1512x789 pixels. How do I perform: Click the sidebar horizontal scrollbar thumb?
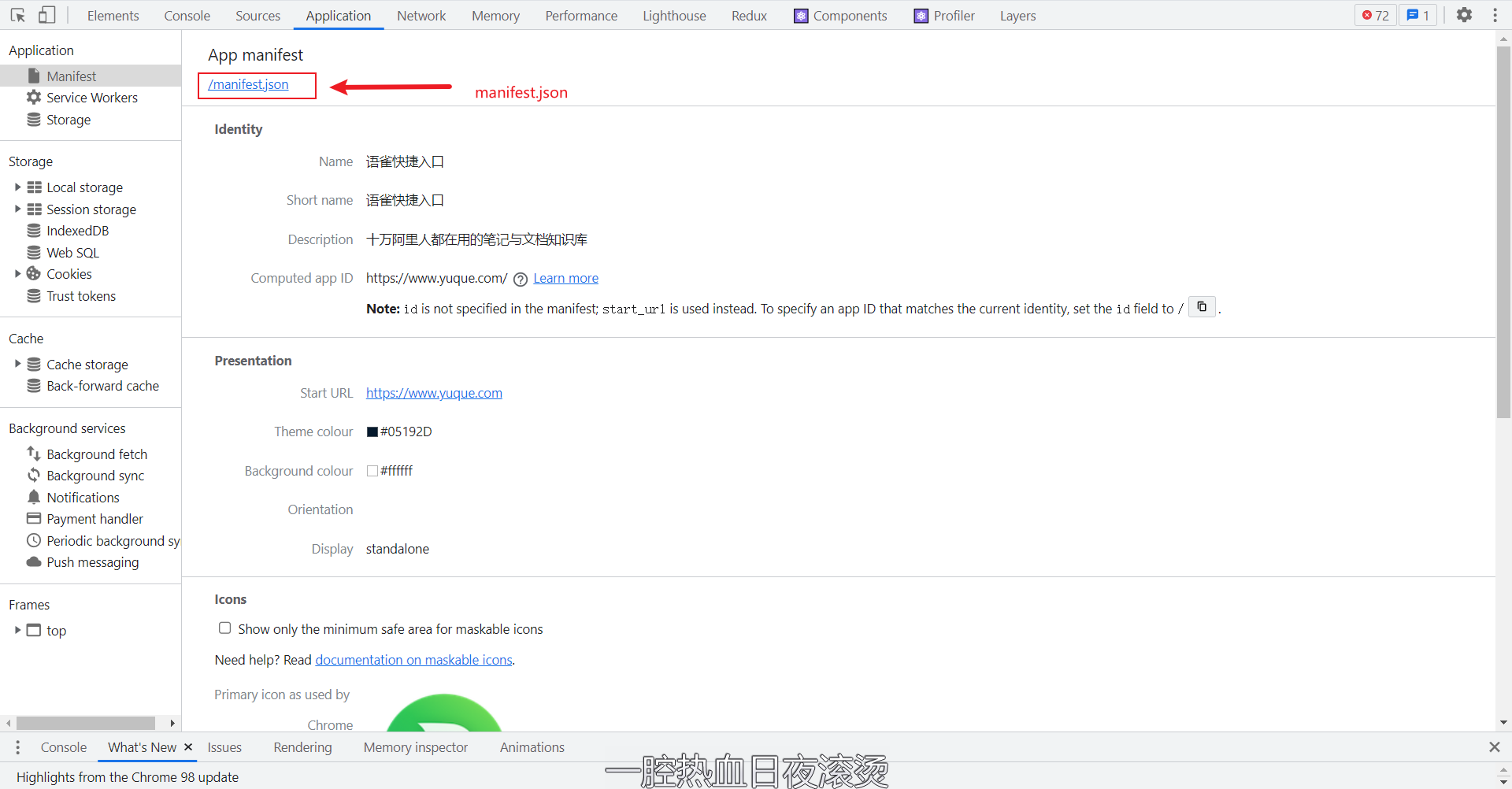click(85, 723)
